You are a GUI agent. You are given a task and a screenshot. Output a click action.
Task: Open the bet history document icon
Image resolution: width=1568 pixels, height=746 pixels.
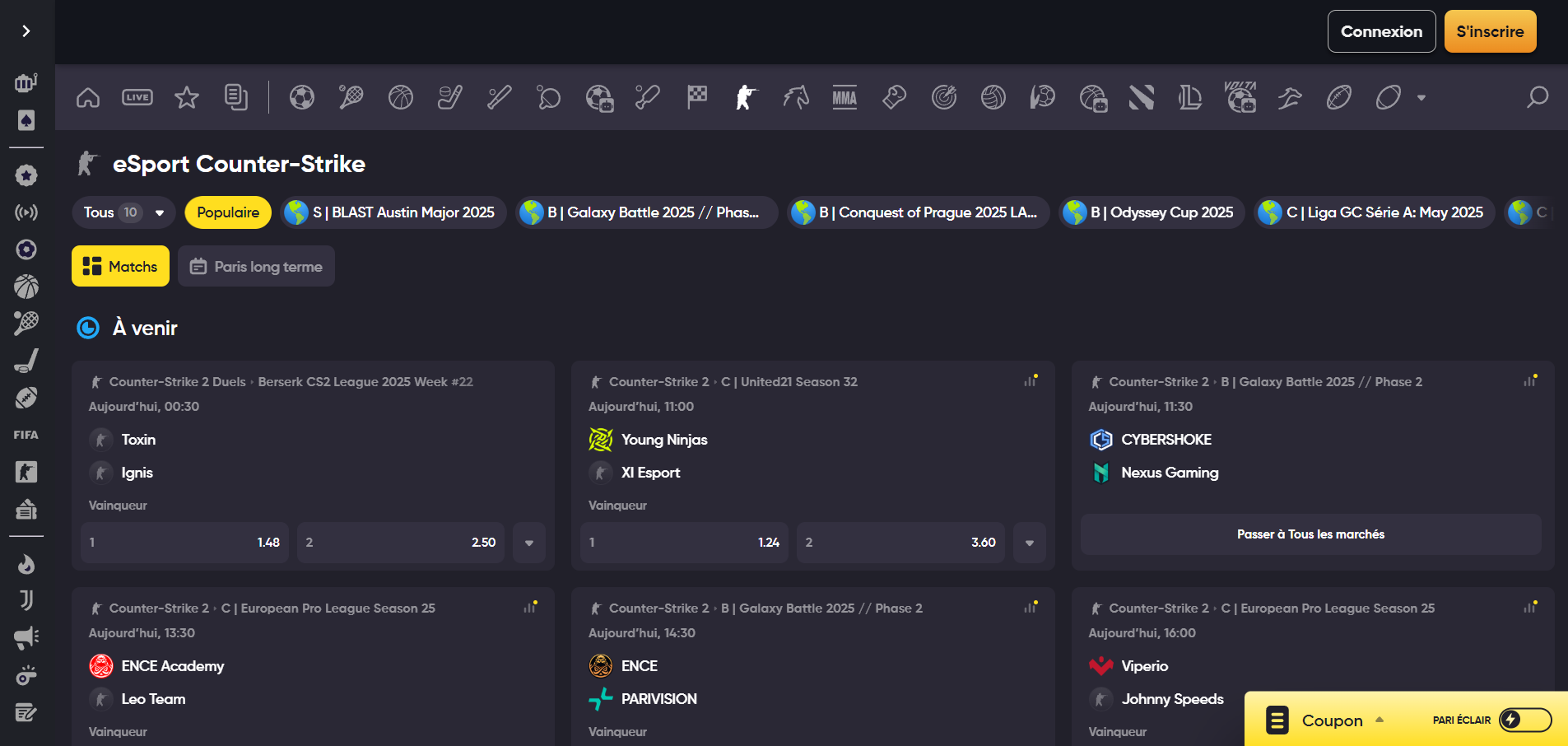236,97
